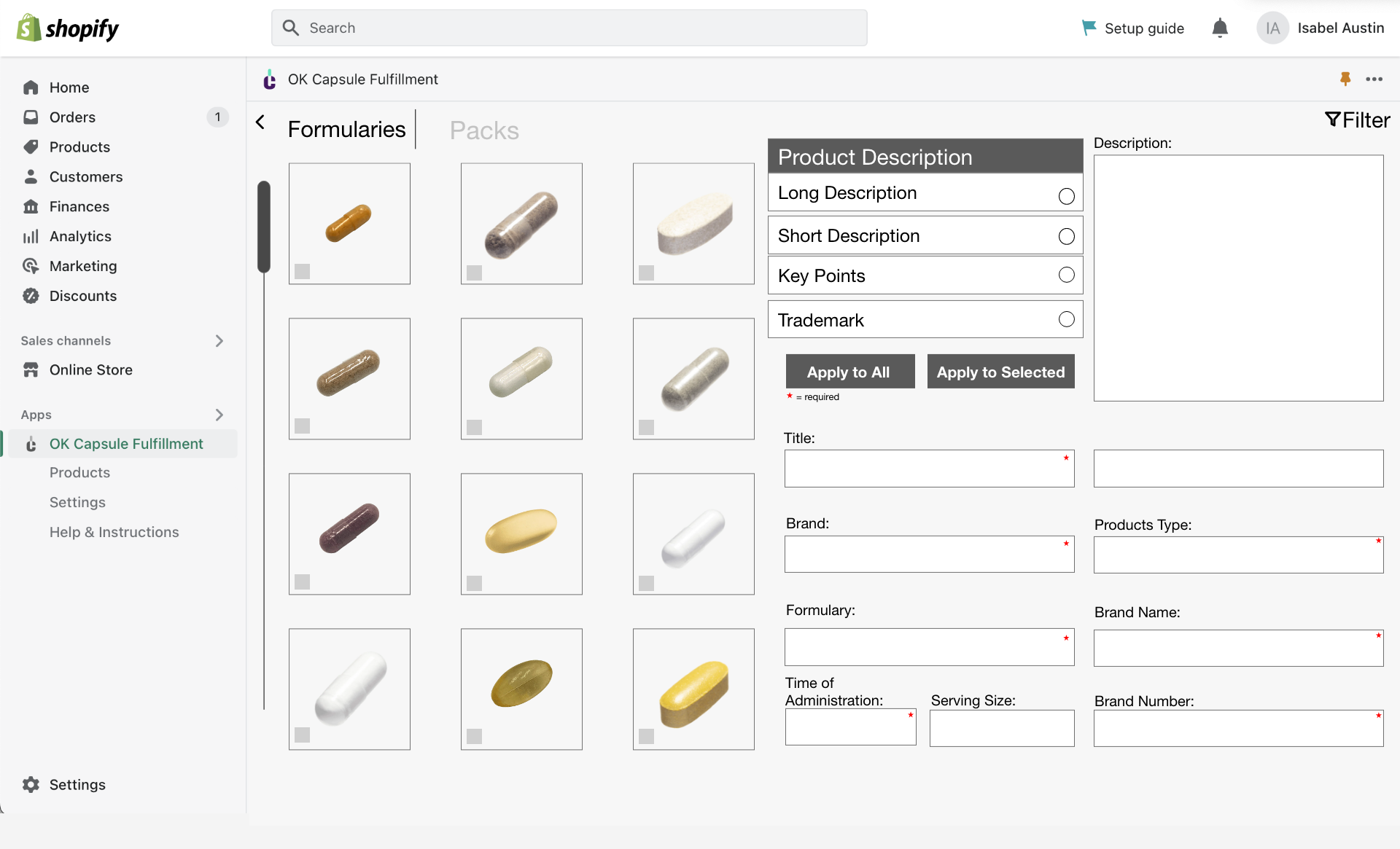Click the Setup guide flag
Image resolution: width=1400 pixels, height=849 pixels.
click(x=1089, y=28)
